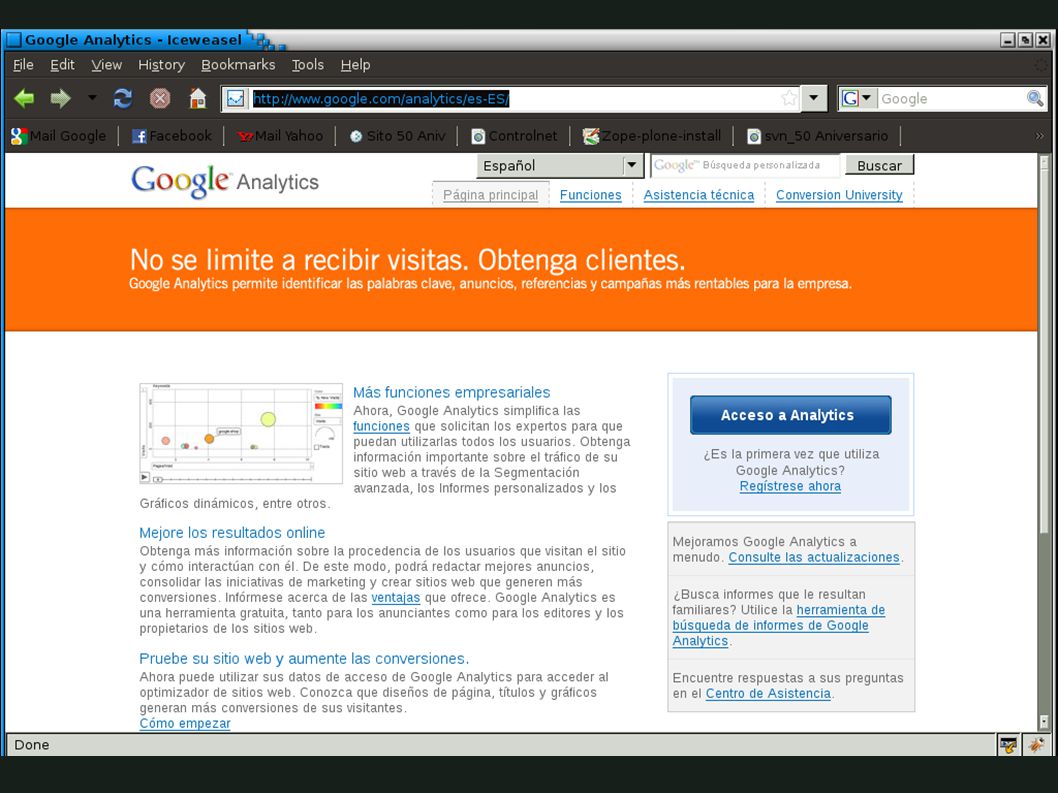Open Pruebe su sitio web heading link
The width and height of the screenshot is (1058, 793).
pyautogui.click(x=304, y=659)
